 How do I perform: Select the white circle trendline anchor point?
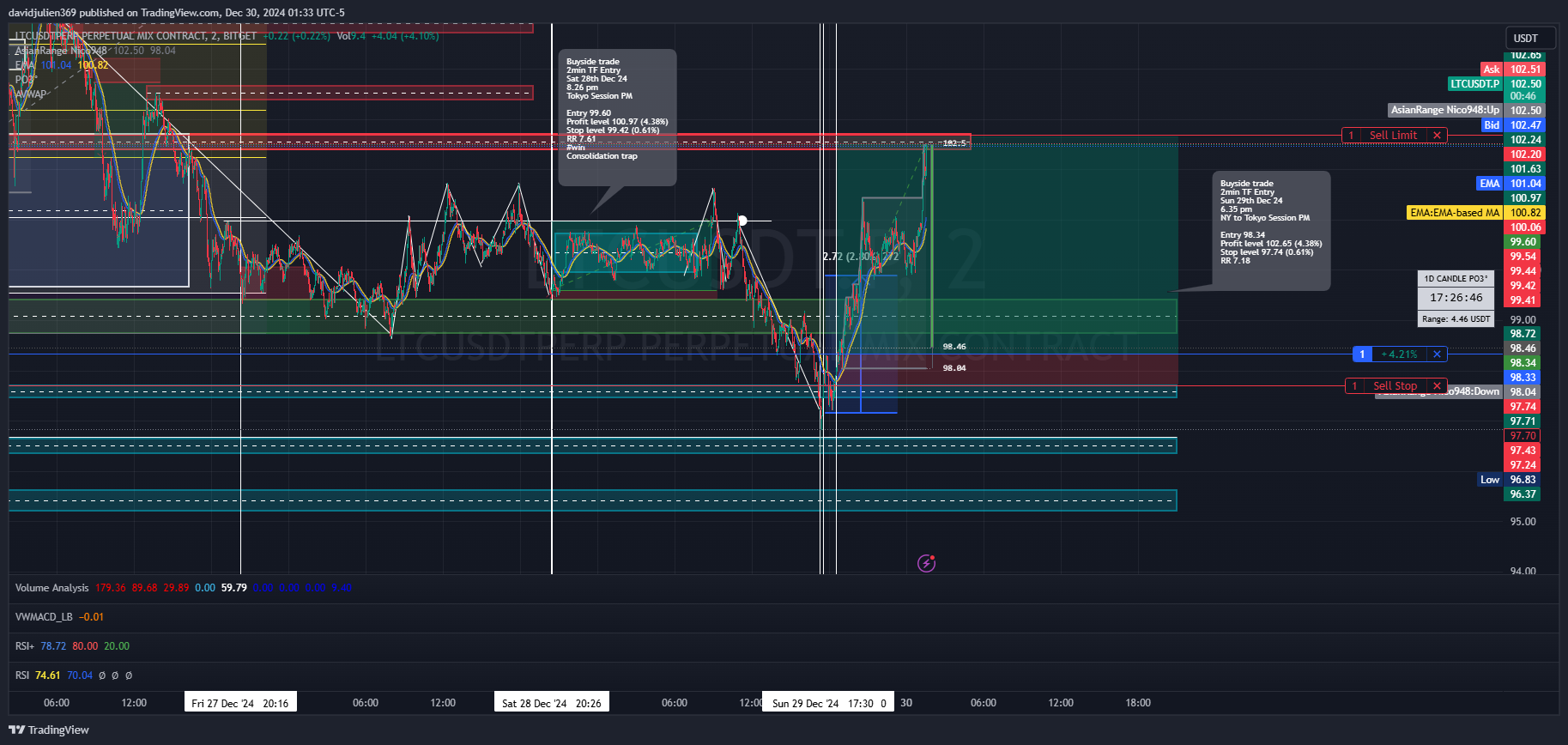[x=742, y=221]
